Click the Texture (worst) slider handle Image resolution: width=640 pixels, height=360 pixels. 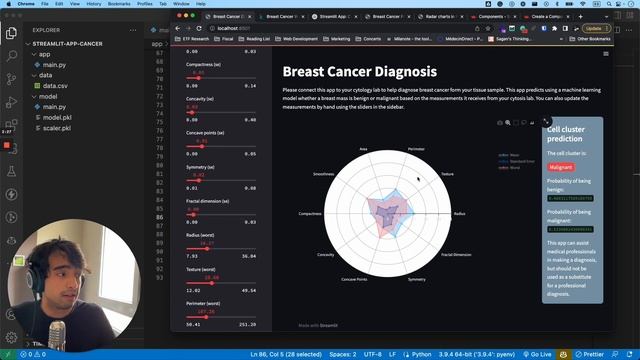click(x=212, y=283)
